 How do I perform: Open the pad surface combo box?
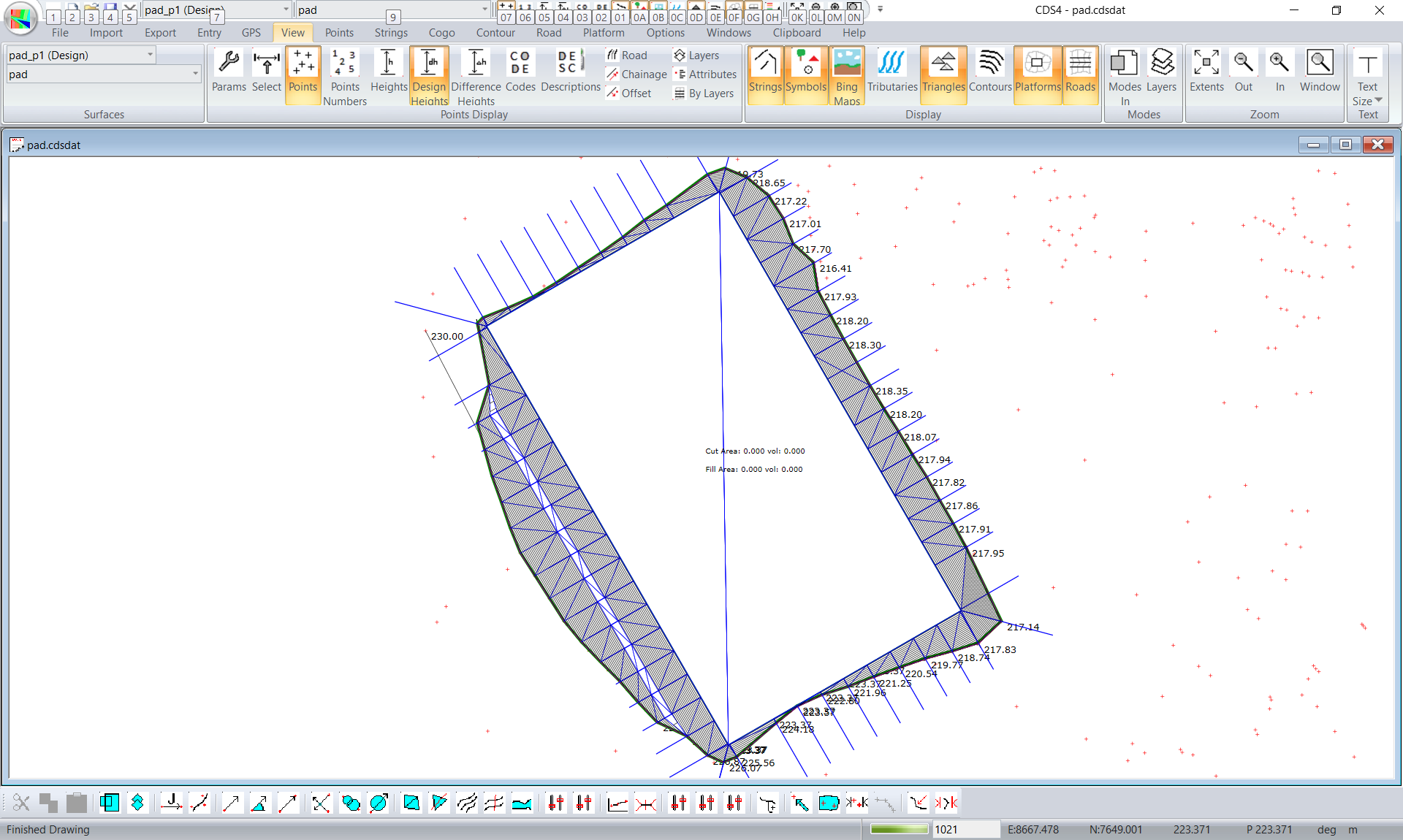click(x=194, y=74)
